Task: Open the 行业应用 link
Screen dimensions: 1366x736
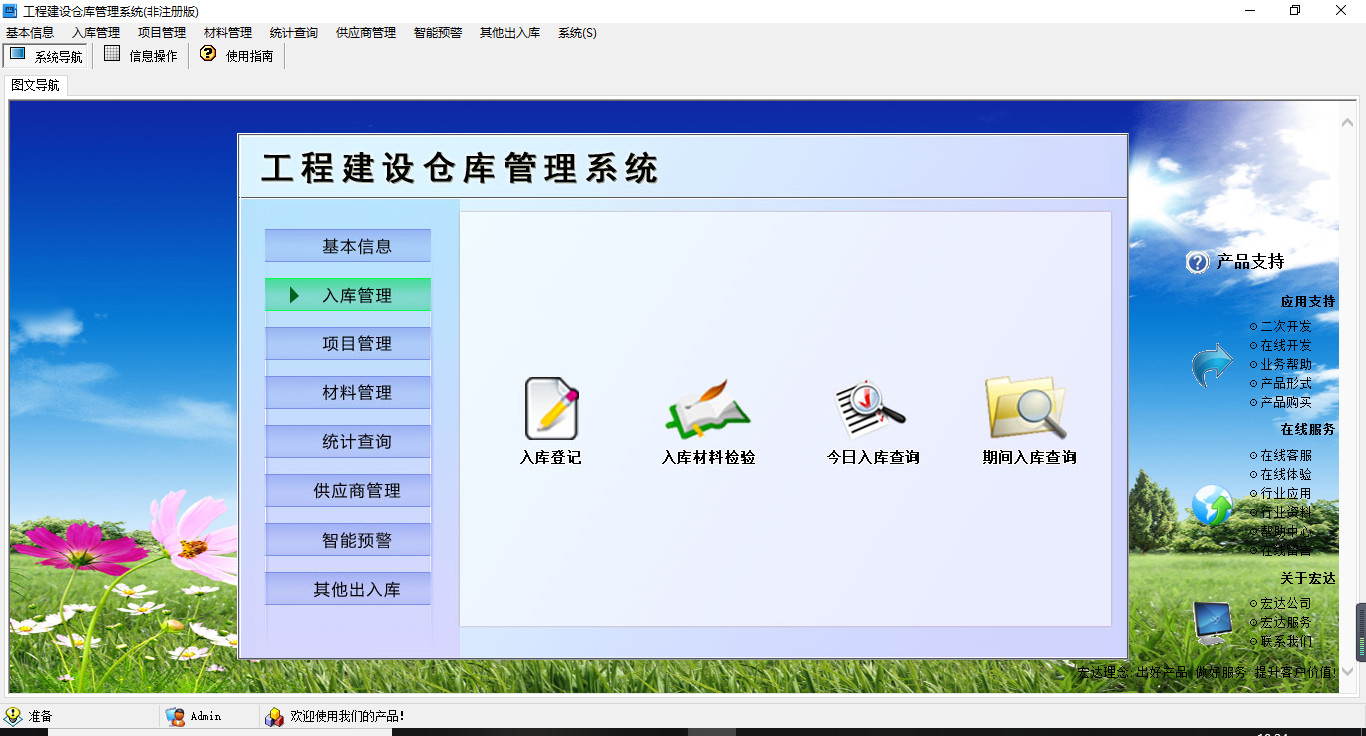Action: [x=1285, y=493]
